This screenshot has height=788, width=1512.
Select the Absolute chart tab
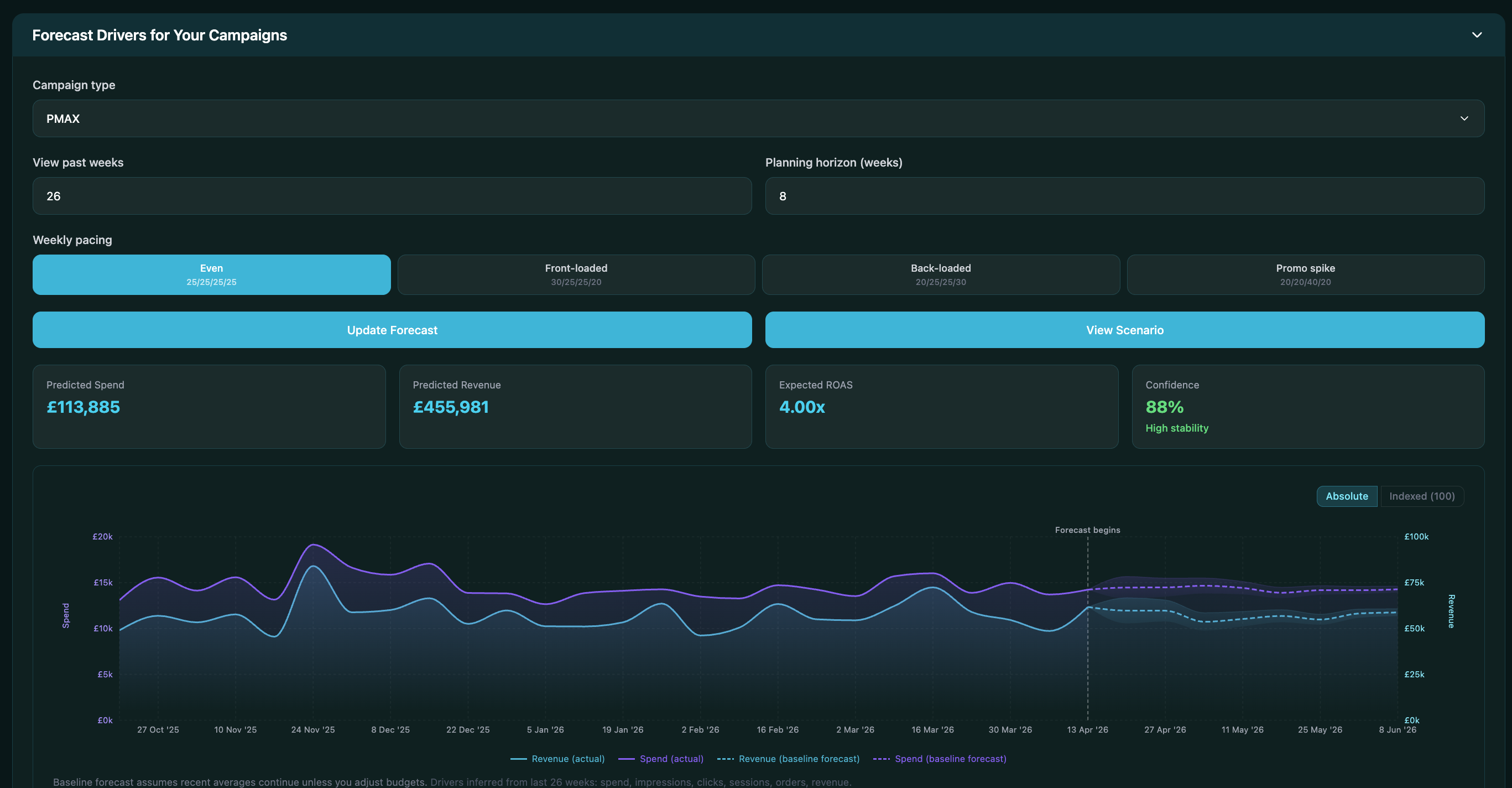coord(1347,496)
